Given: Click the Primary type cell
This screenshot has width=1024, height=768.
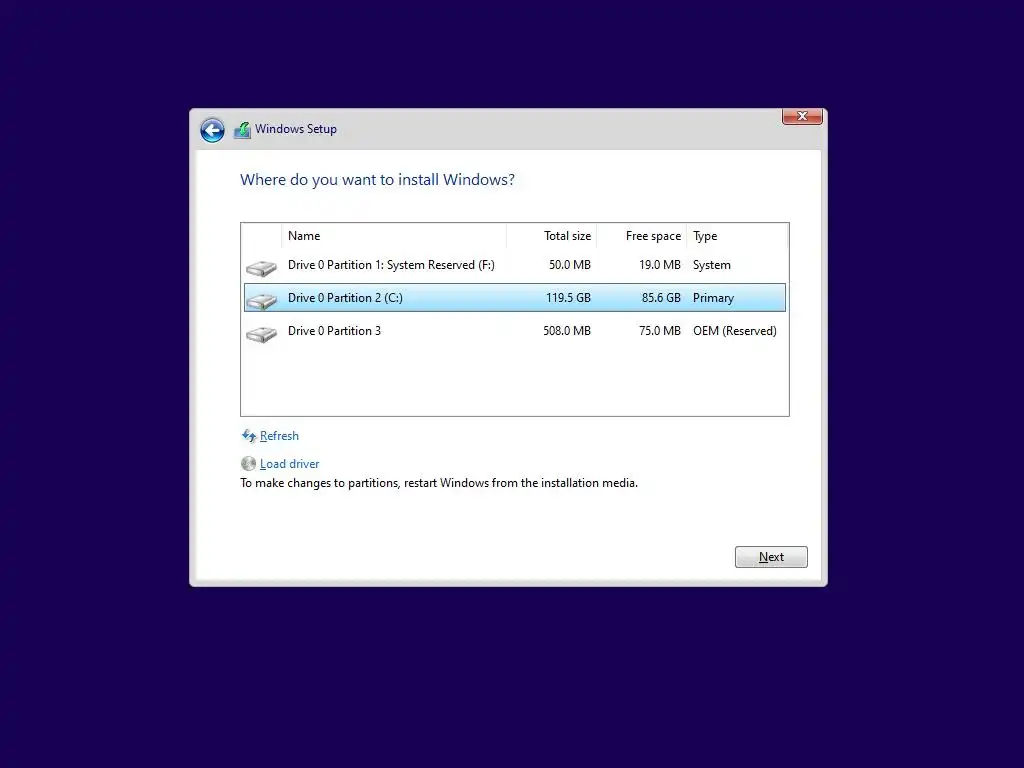Looking at the screenshot, I should tap(713, 298).
